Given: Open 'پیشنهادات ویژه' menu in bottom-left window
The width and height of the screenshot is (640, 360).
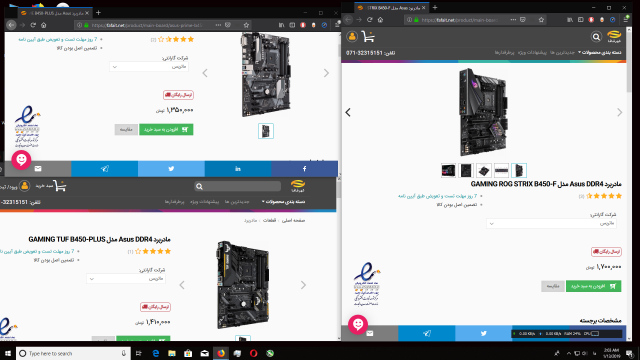Looking at the screenshot, I should click(x=204, y=202).
